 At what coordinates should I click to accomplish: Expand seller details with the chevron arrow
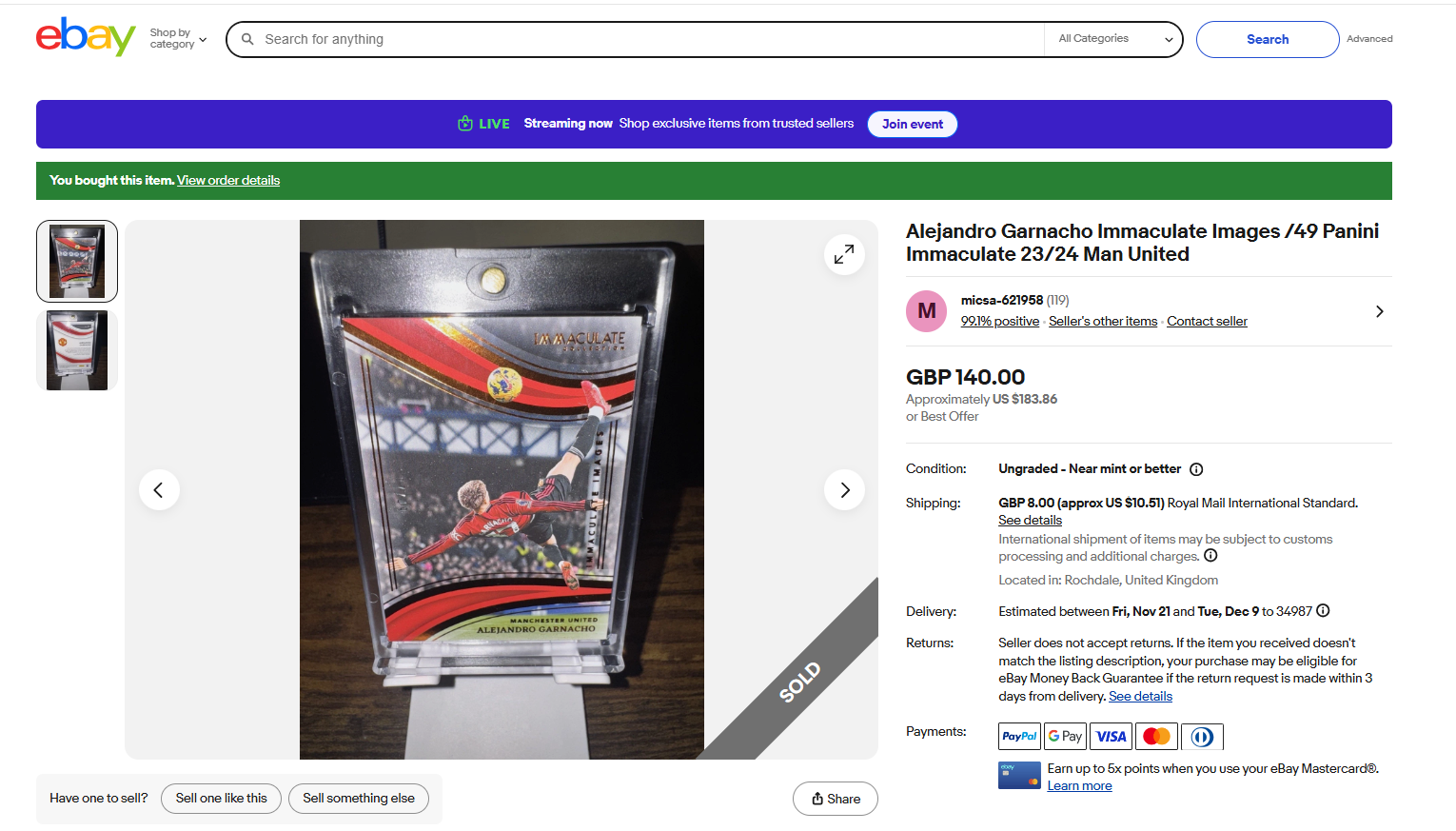pos(1379,311)
